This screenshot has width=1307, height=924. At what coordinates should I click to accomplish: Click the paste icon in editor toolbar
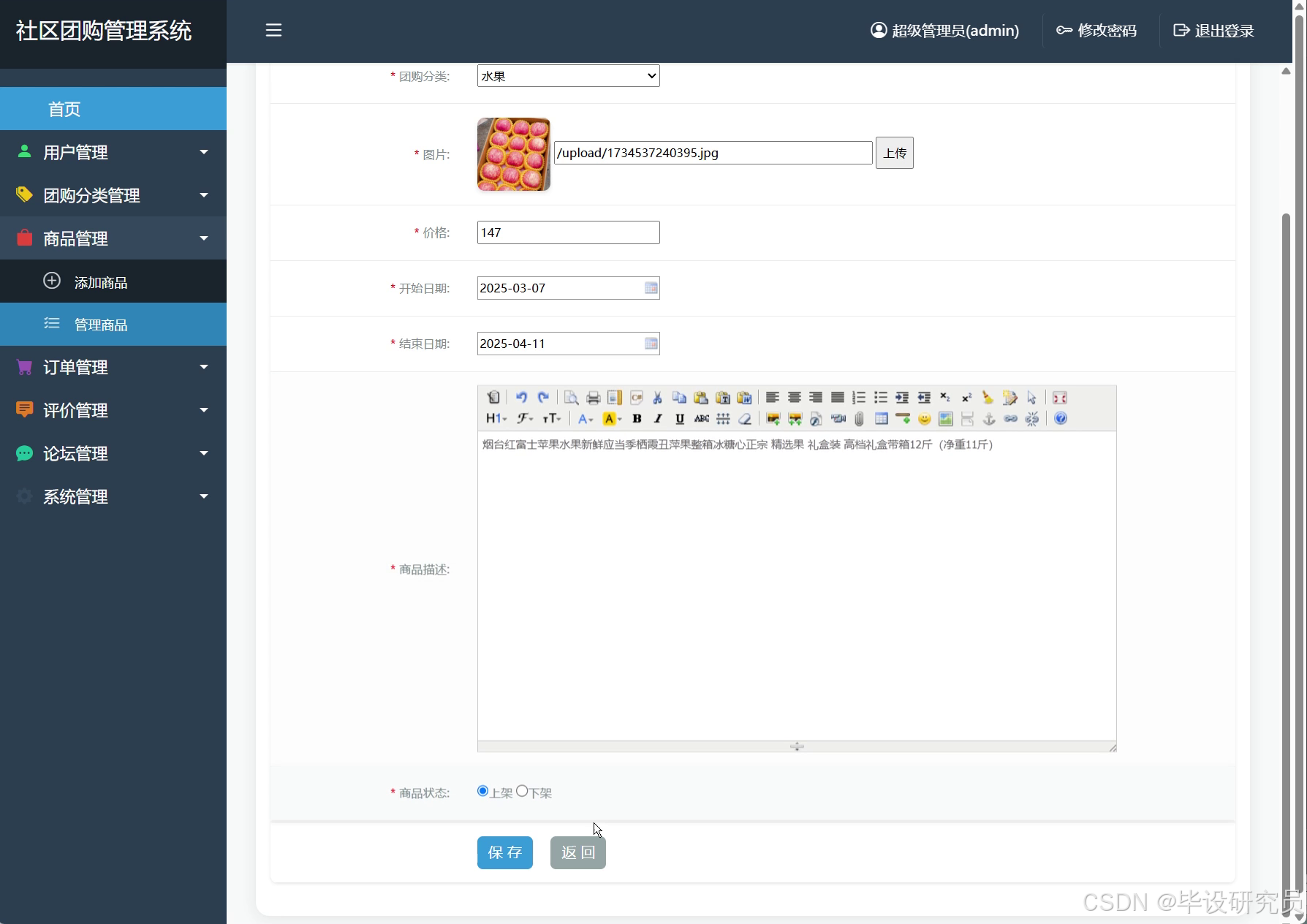(x=701, y=398)
